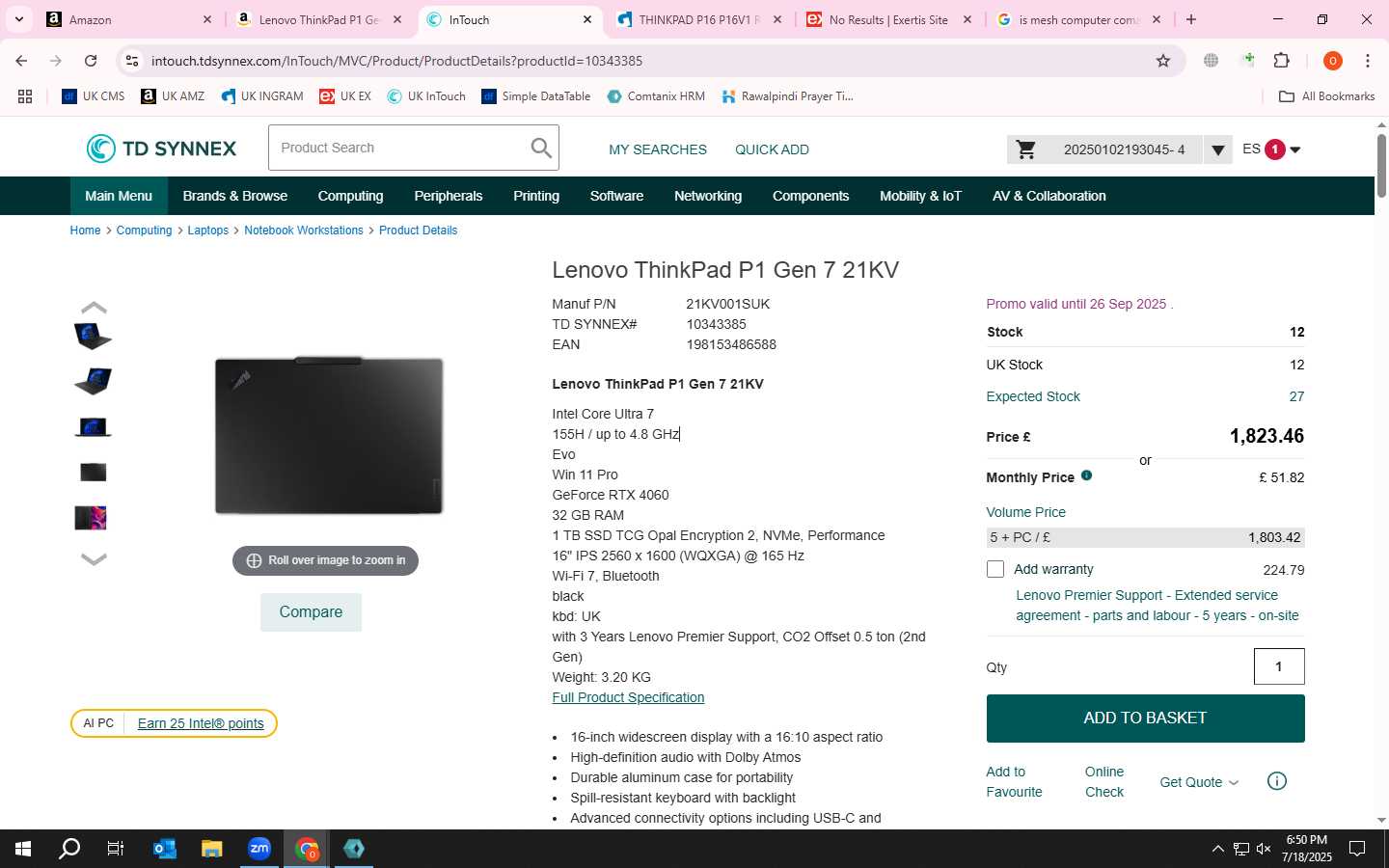Click the Compare button
Image resolution: width=1389 pixels, height=868 pixels.
pos(311,612)
